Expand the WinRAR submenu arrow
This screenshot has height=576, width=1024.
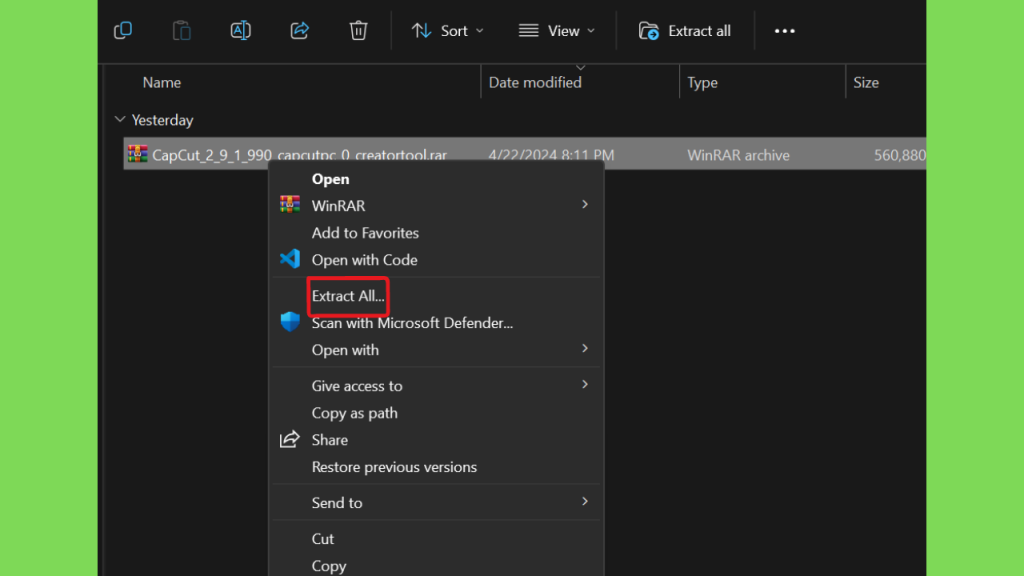(x=584, y=205)
